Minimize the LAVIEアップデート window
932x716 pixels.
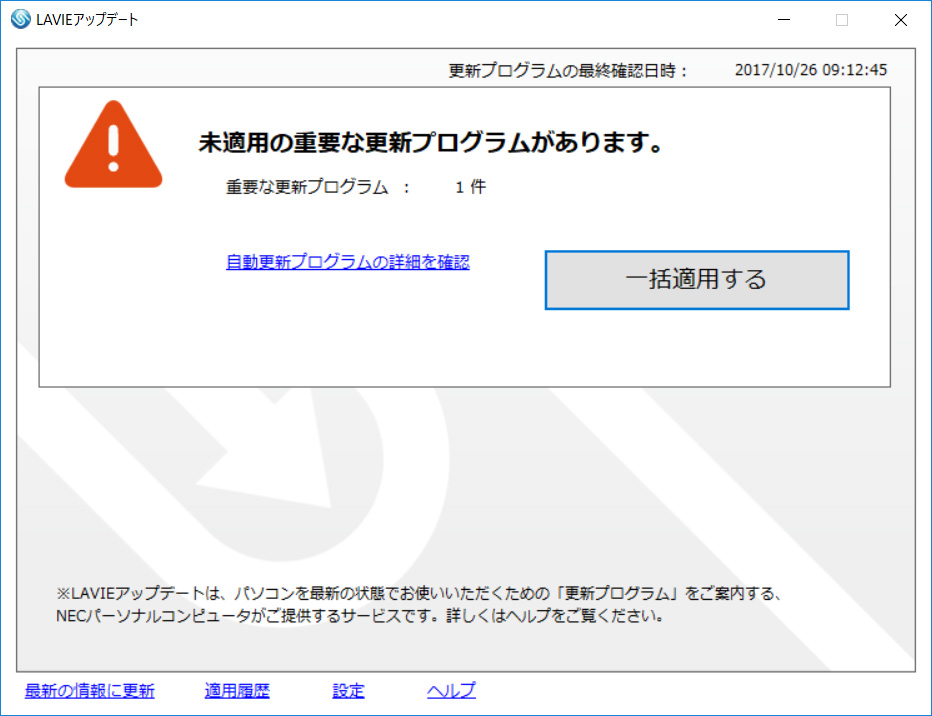coord(784,19)
